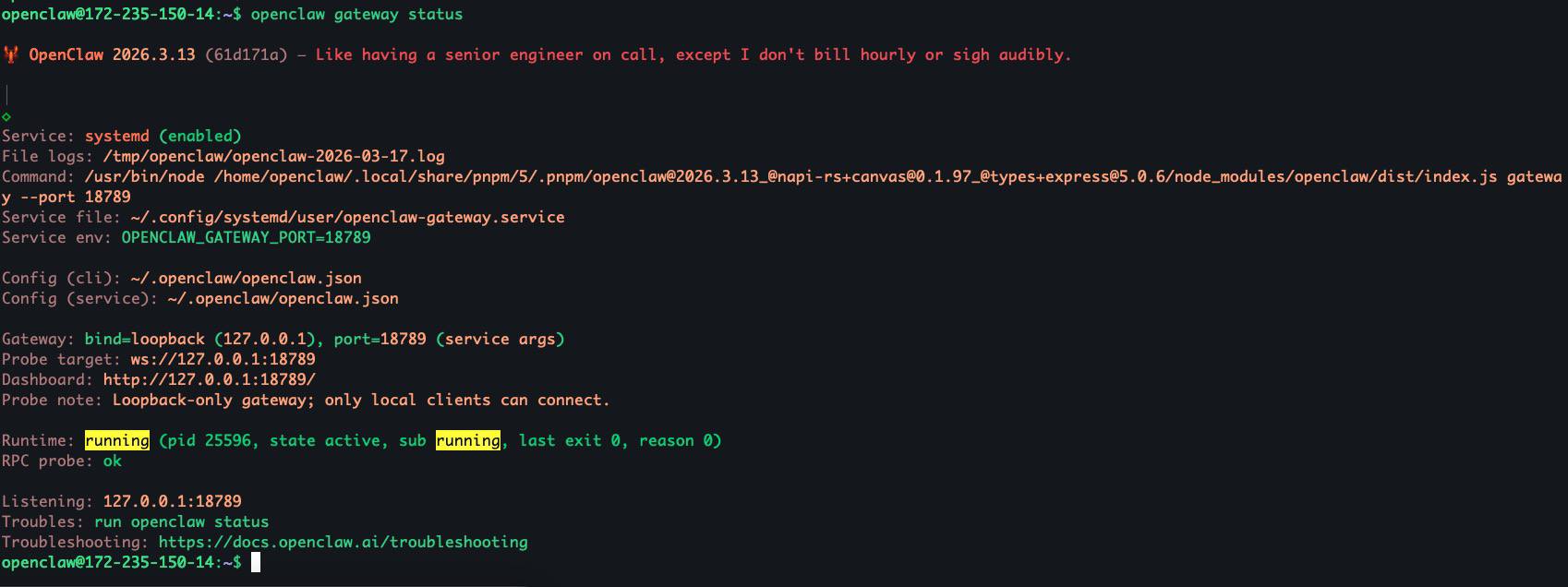Click the Config (cli) openclaw.json path

coord(246,279)
